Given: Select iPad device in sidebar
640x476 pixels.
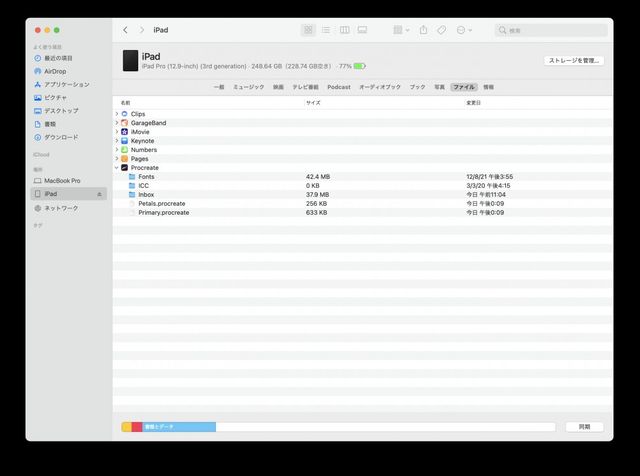Looking at the screenshot, I should coord(69,194).
